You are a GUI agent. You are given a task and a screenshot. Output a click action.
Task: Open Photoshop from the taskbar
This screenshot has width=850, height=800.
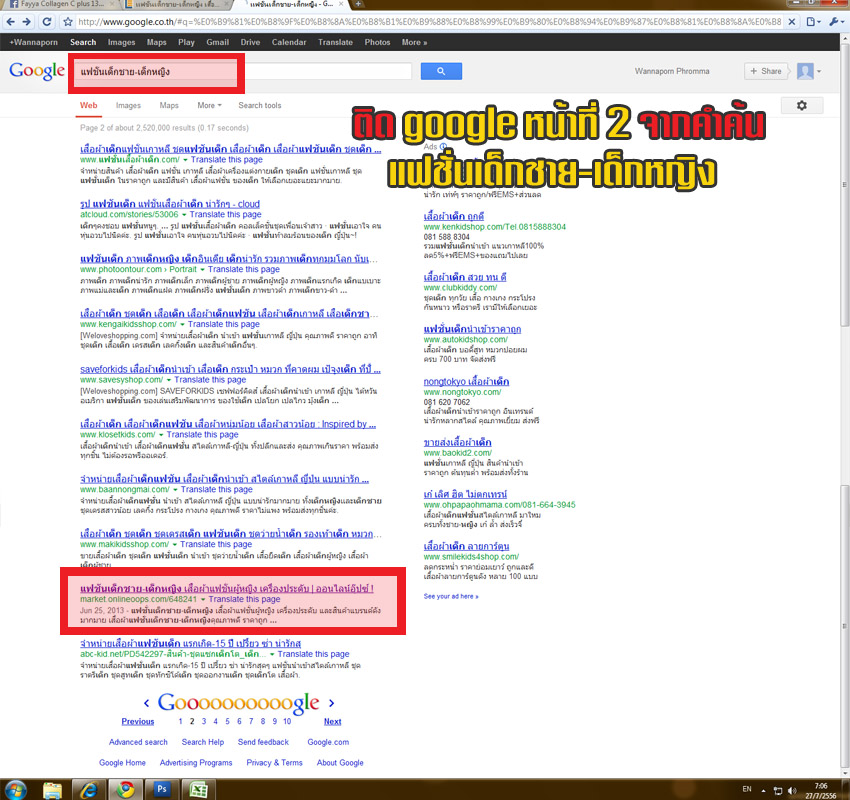pyautogui.click(x=162, y=789)
